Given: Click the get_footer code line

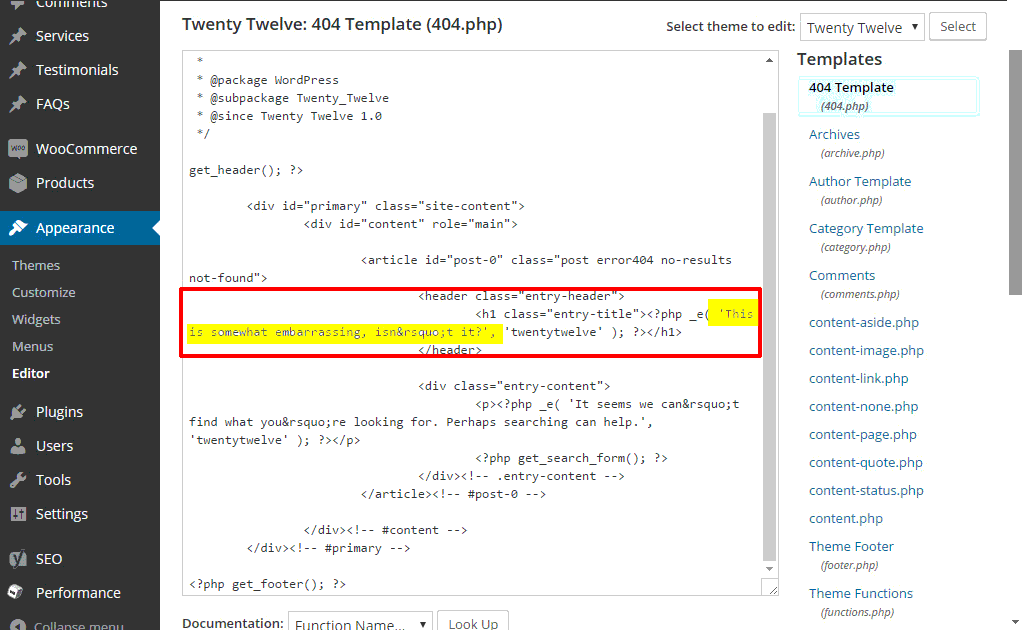Looking at the screenshot, I should click(268, 584).
